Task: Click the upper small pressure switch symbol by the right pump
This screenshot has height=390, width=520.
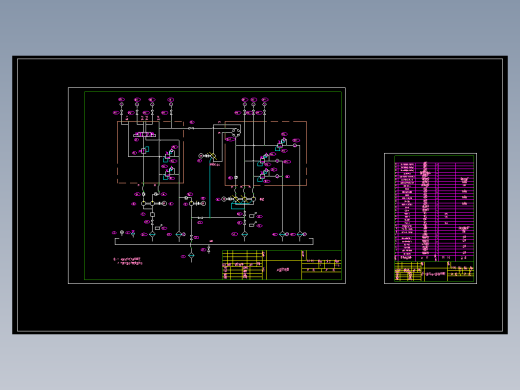Action: click(x=253, y=215)
